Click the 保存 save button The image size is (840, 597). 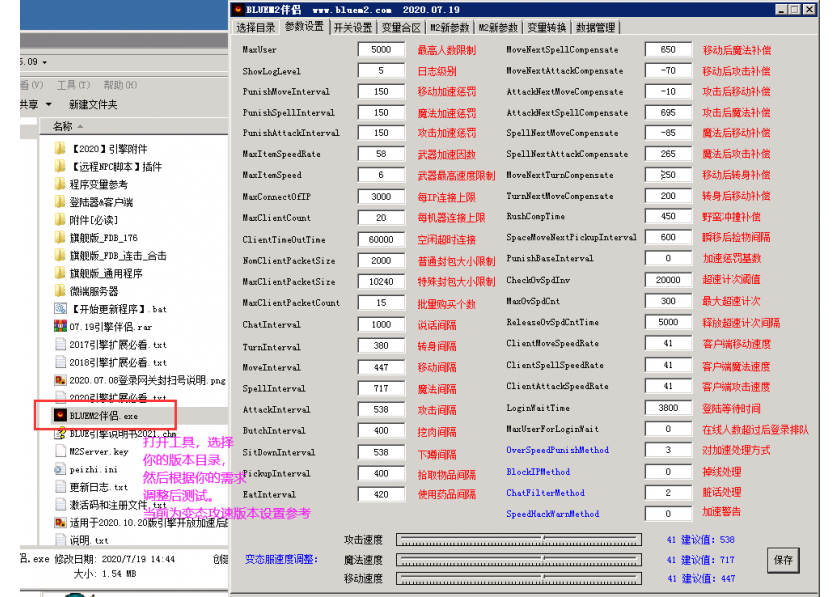[x=784, y=561]
